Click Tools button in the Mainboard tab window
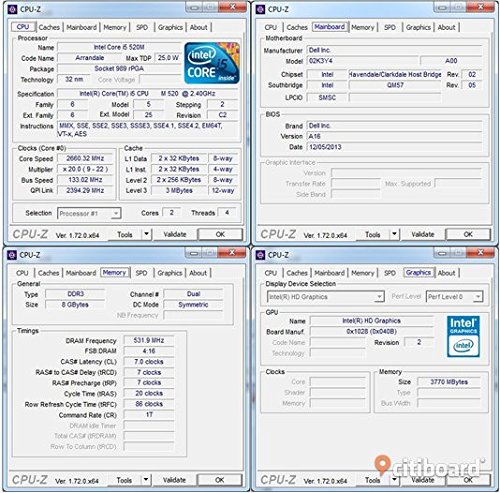Image resolution: width=500 pixels, height=493 pixels. (x=372, y=234)
